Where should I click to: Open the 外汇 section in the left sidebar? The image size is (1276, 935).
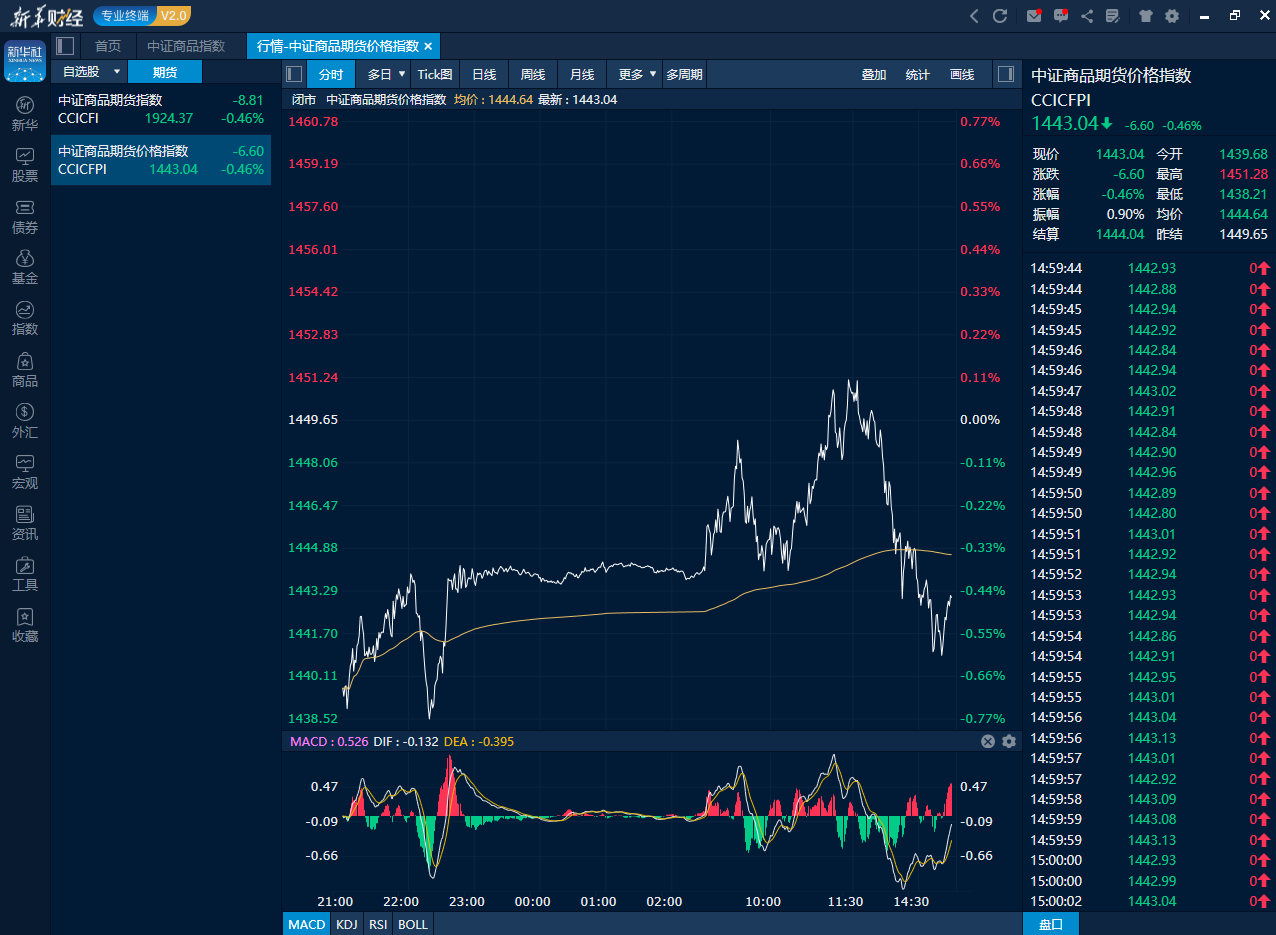coord(24,421)
